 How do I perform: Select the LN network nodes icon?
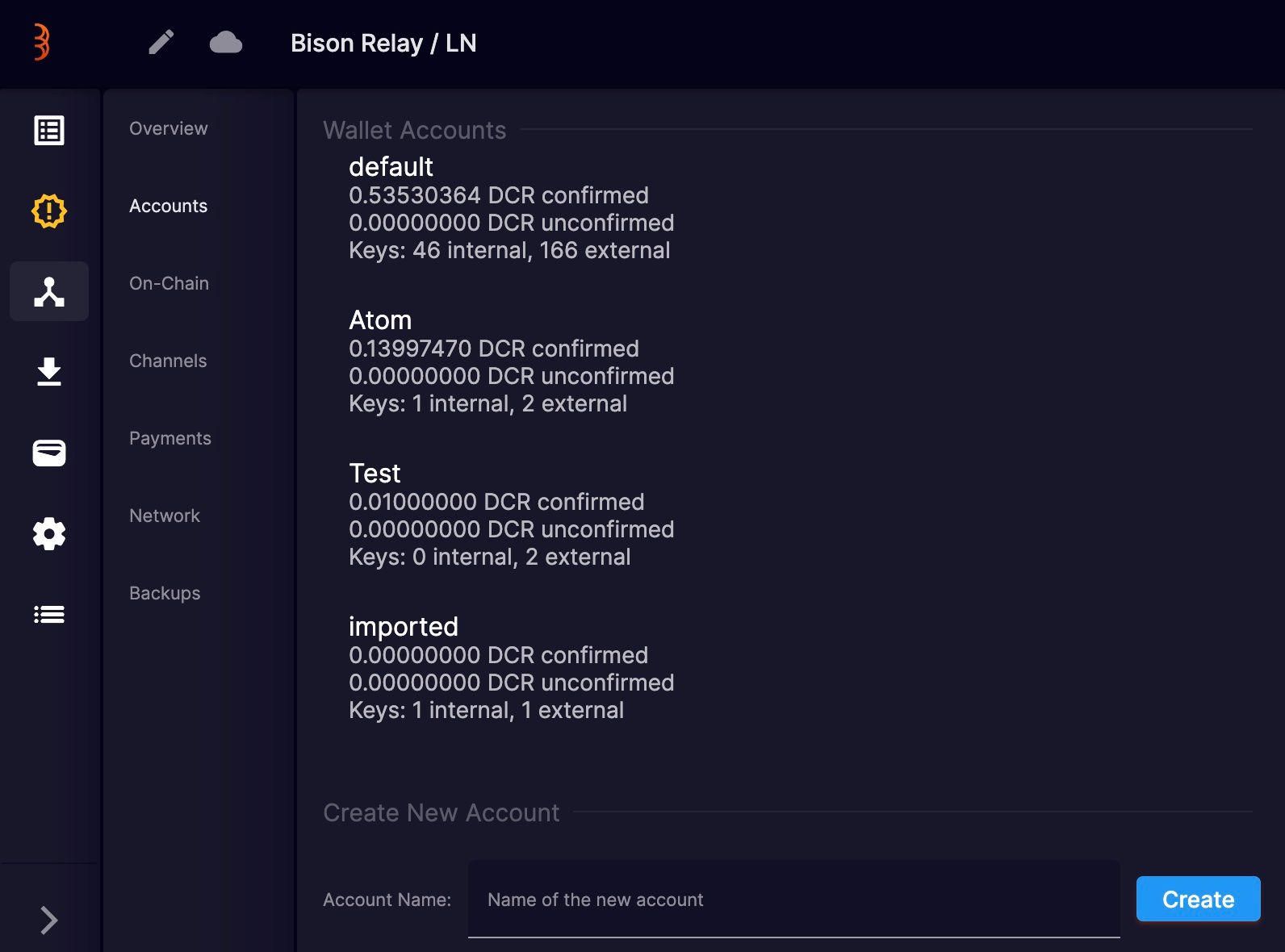pyautogui.click(x=49, y=291)
